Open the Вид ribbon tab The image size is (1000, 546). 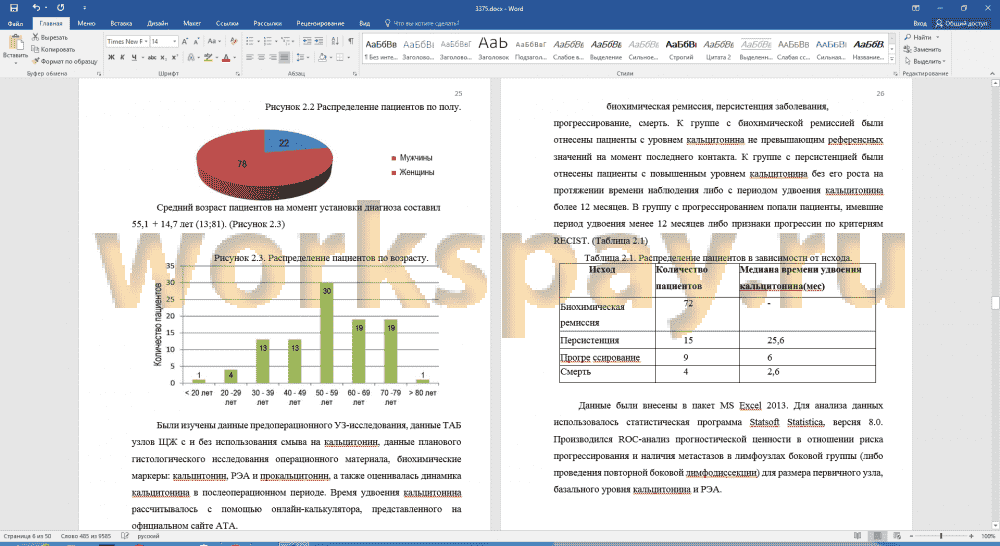364,23
